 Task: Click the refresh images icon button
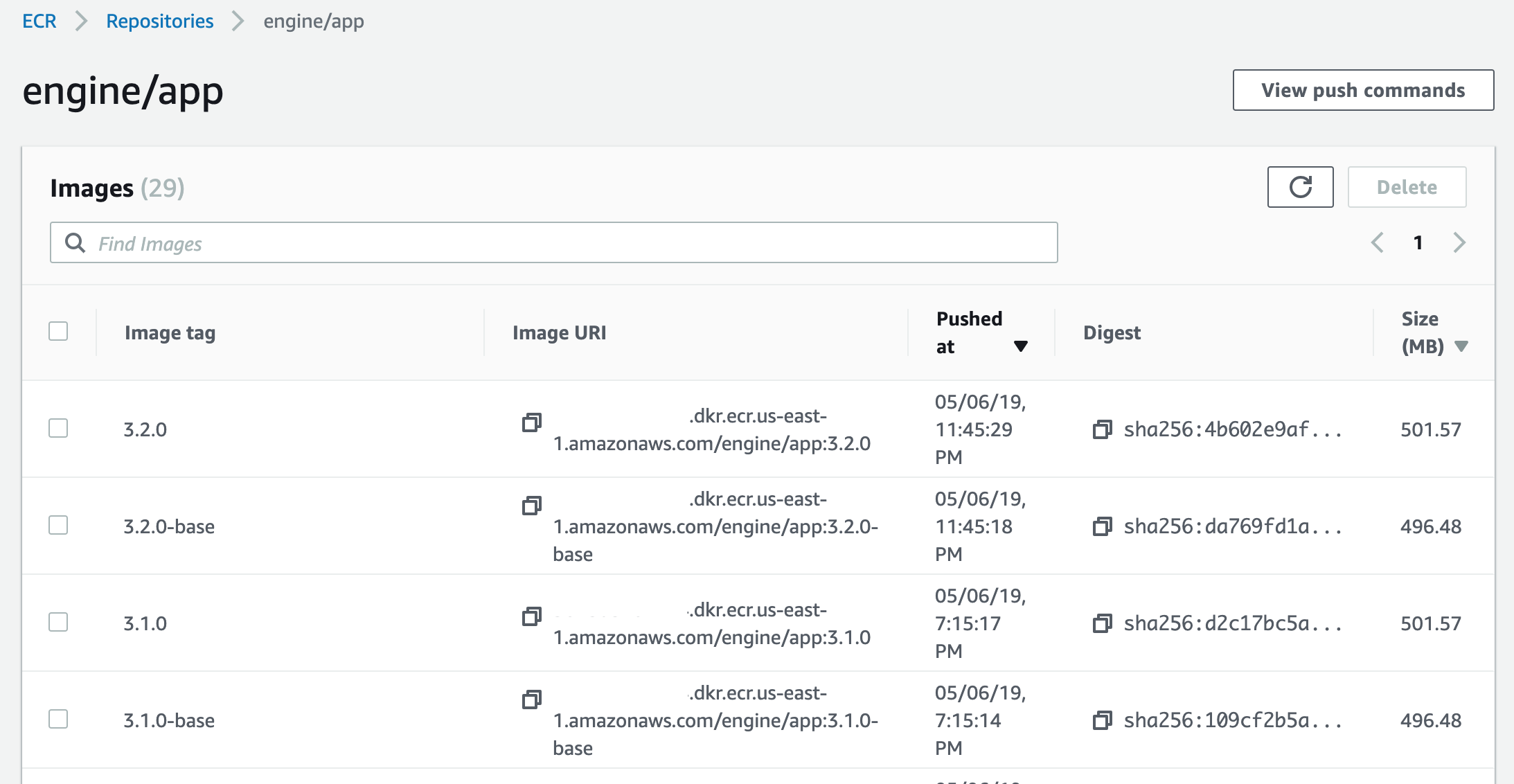[1300, 187]
